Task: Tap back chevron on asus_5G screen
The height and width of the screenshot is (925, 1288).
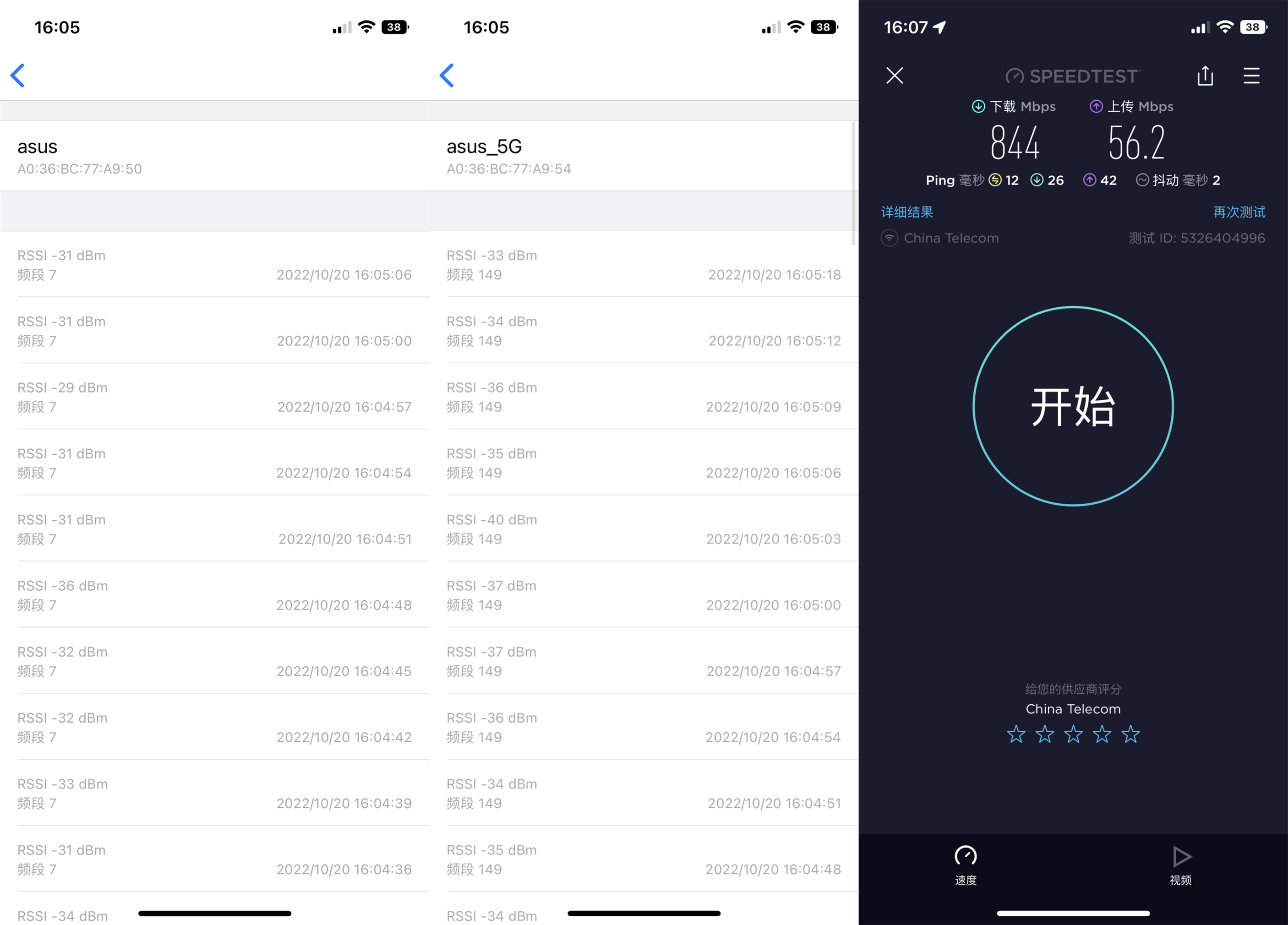Action: click(447, 76)
